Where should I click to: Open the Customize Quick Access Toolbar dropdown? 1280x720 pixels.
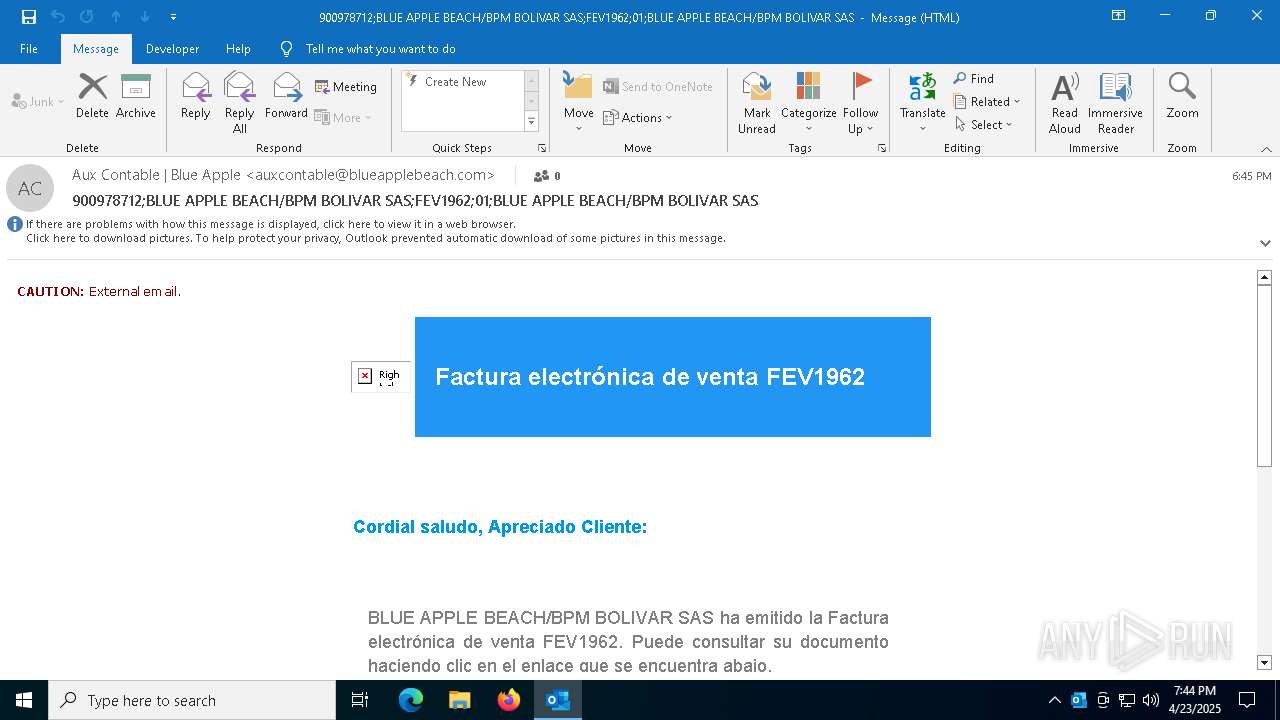coord(174,17)
